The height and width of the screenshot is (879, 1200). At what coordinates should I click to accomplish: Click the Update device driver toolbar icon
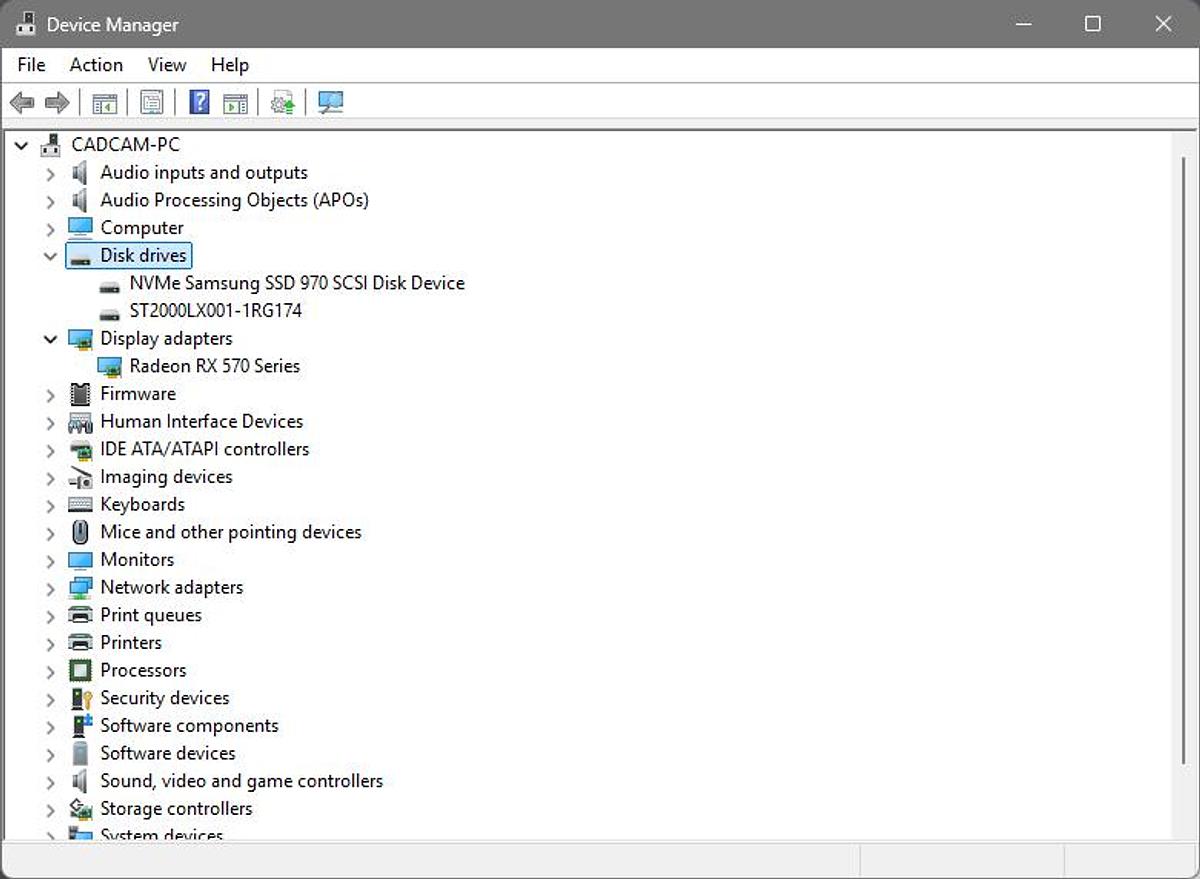(x=283, y=102)
